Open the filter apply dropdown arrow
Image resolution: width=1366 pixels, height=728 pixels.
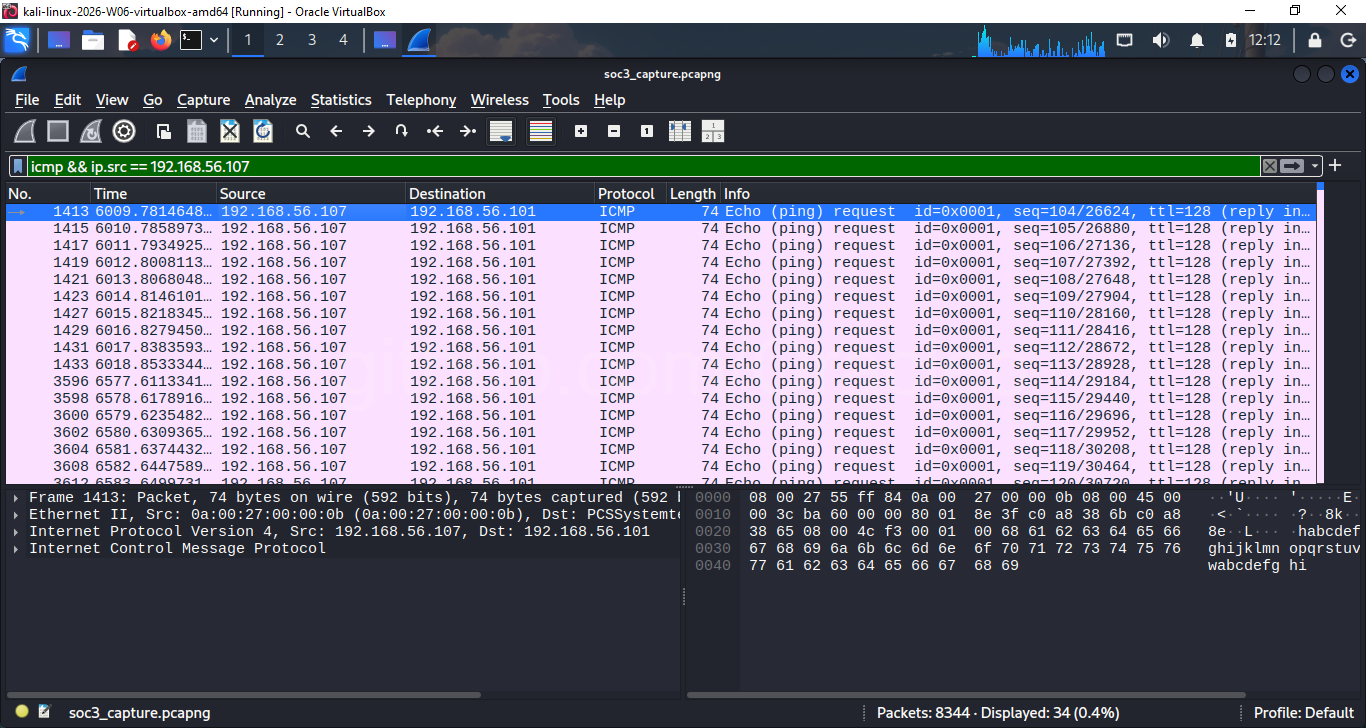[1315, 166]
